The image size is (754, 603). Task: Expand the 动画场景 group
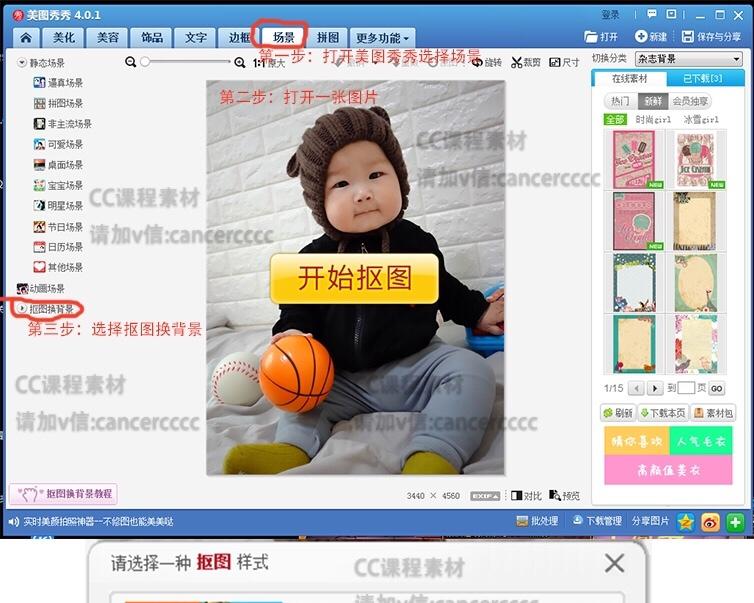click(x=40, y=289)
